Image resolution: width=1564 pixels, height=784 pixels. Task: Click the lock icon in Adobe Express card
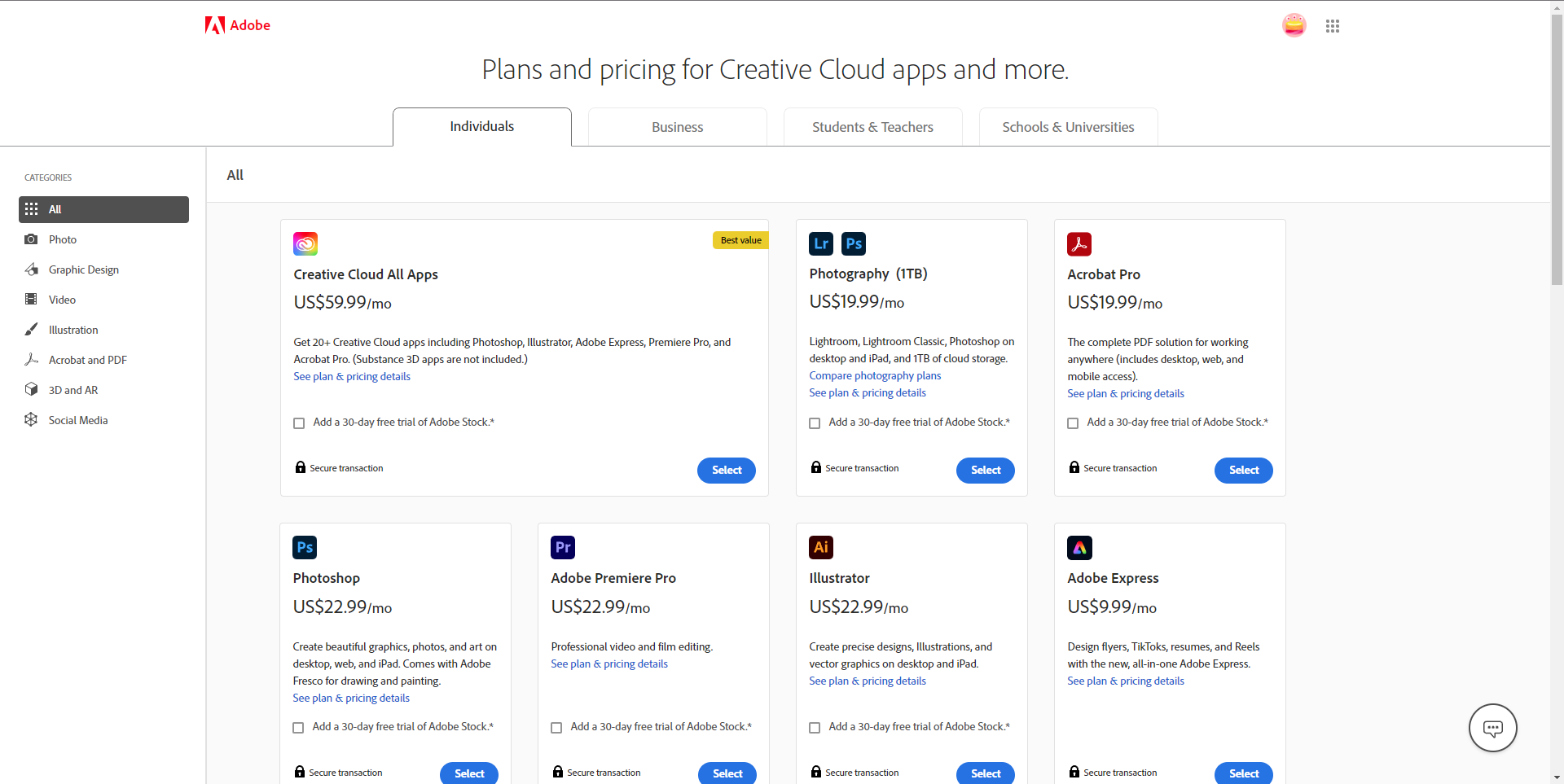point(1074,772)
